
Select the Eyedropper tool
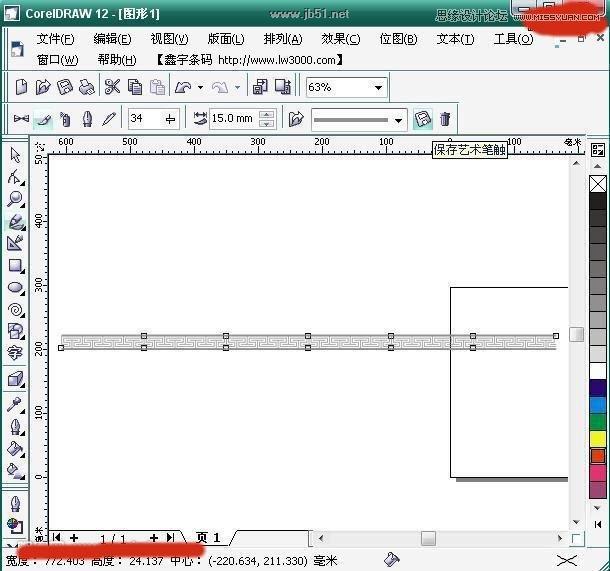pos(15,405)
